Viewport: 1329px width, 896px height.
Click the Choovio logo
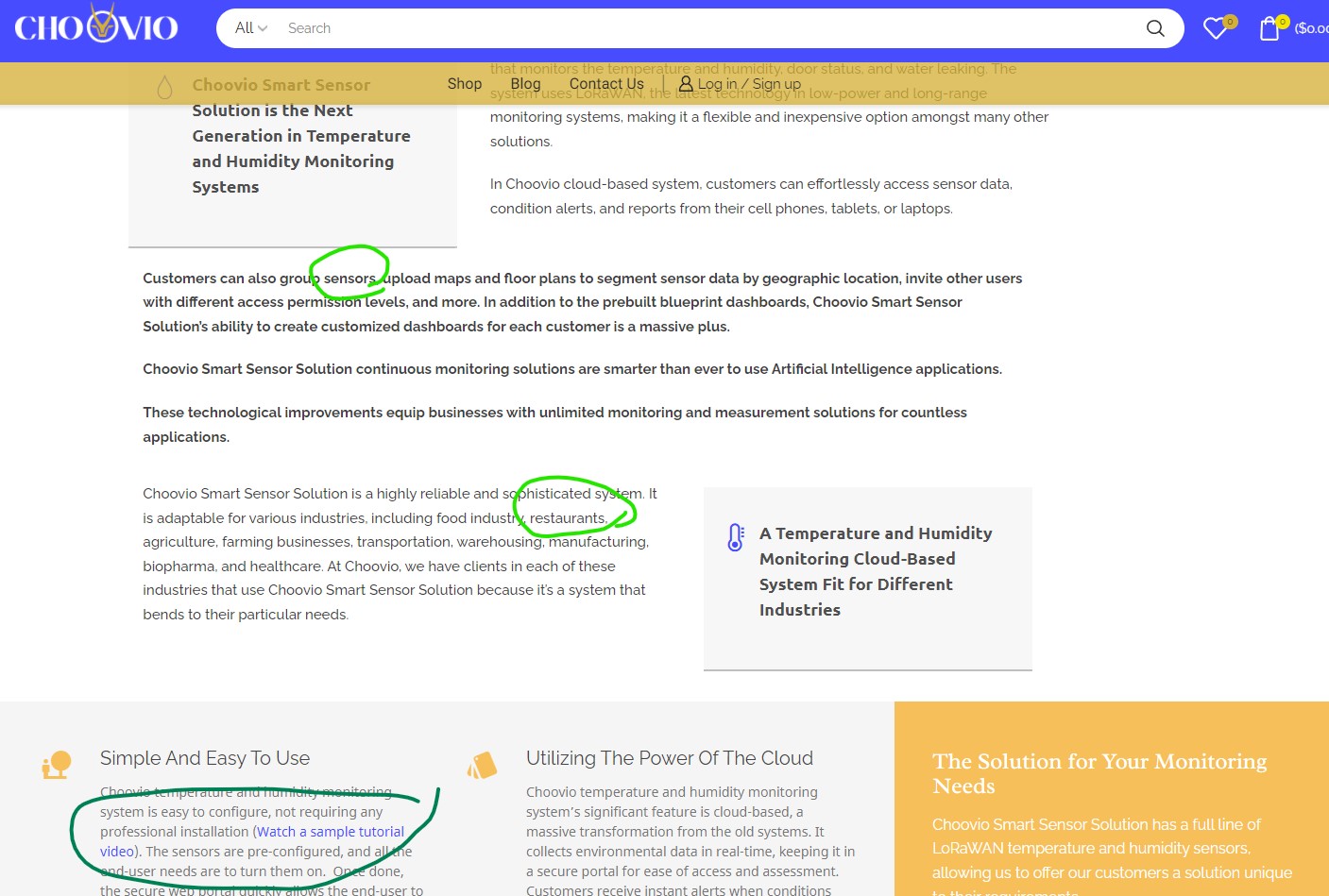point(95,25)
